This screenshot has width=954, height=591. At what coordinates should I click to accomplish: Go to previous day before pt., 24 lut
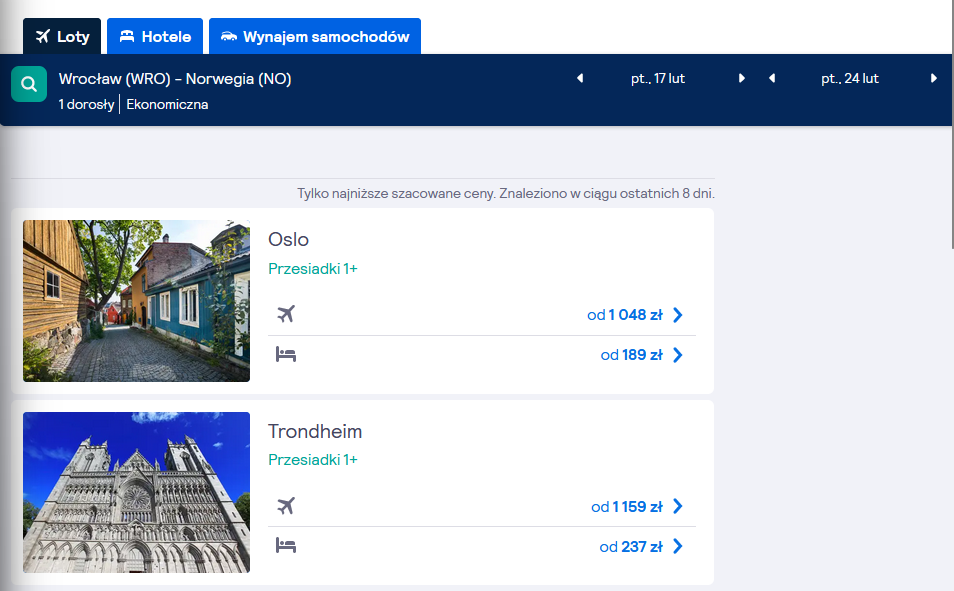(x=772, y=78)
